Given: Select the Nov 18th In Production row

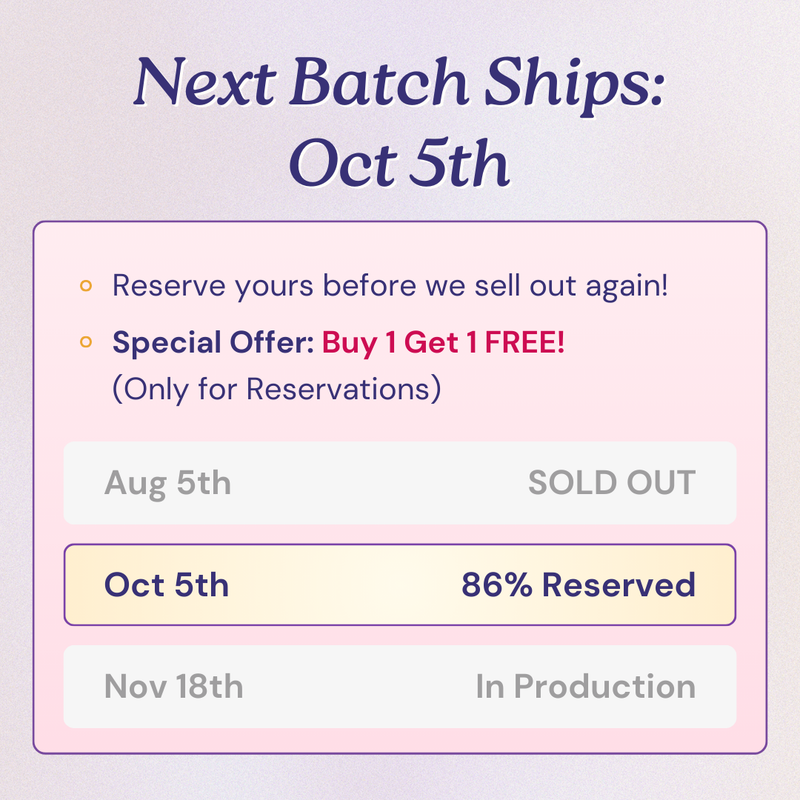Looking at the screenshot, I should [x=399, y=686].
